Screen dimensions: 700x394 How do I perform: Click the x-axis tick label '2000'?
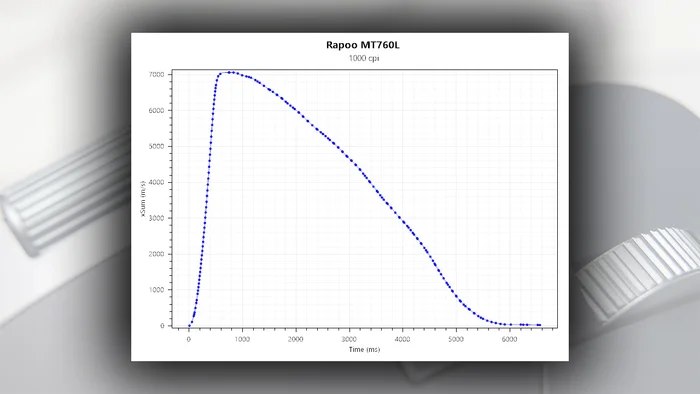point(296,339)
